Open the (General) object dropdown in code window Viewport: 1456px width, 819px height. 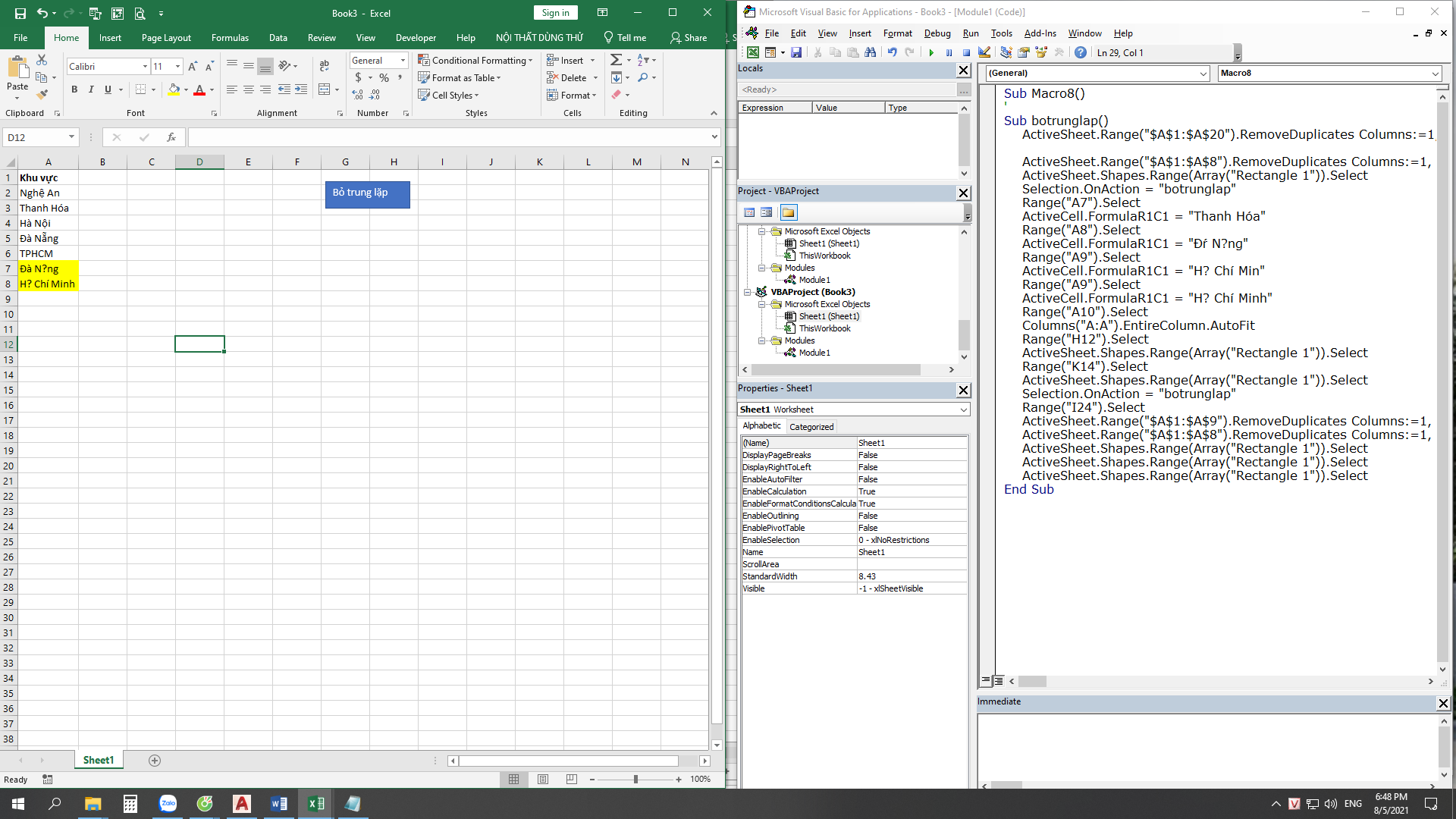[x=1203, y=74]
